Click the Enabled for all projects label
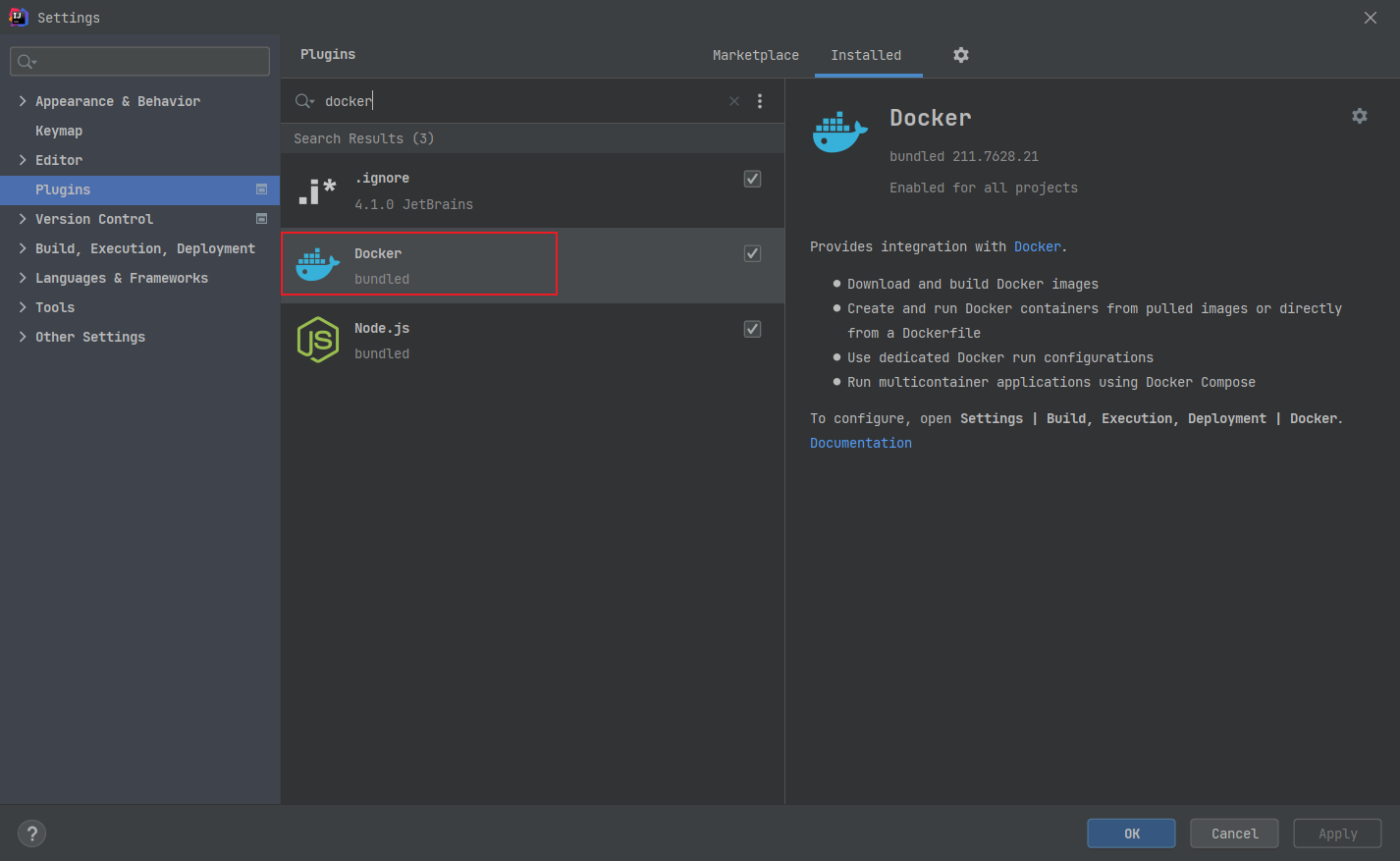Image resolution: width=1400 pixels, height=861 pixels. point(984,188)
